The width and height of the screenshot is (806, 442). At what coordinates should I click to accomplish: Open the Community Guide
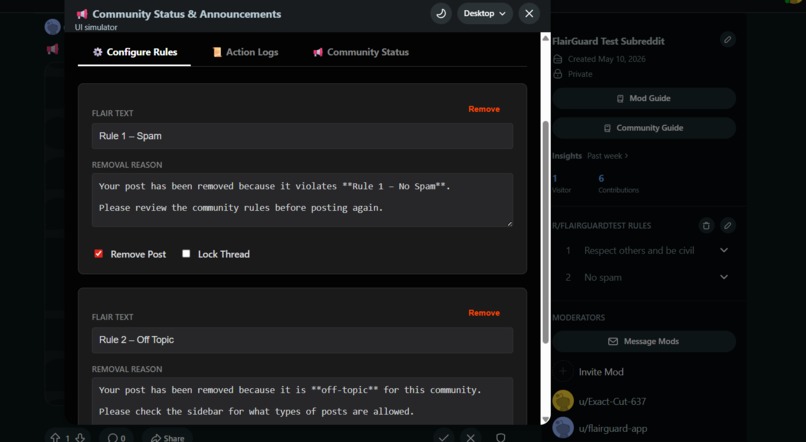click(x=644, y=128)
